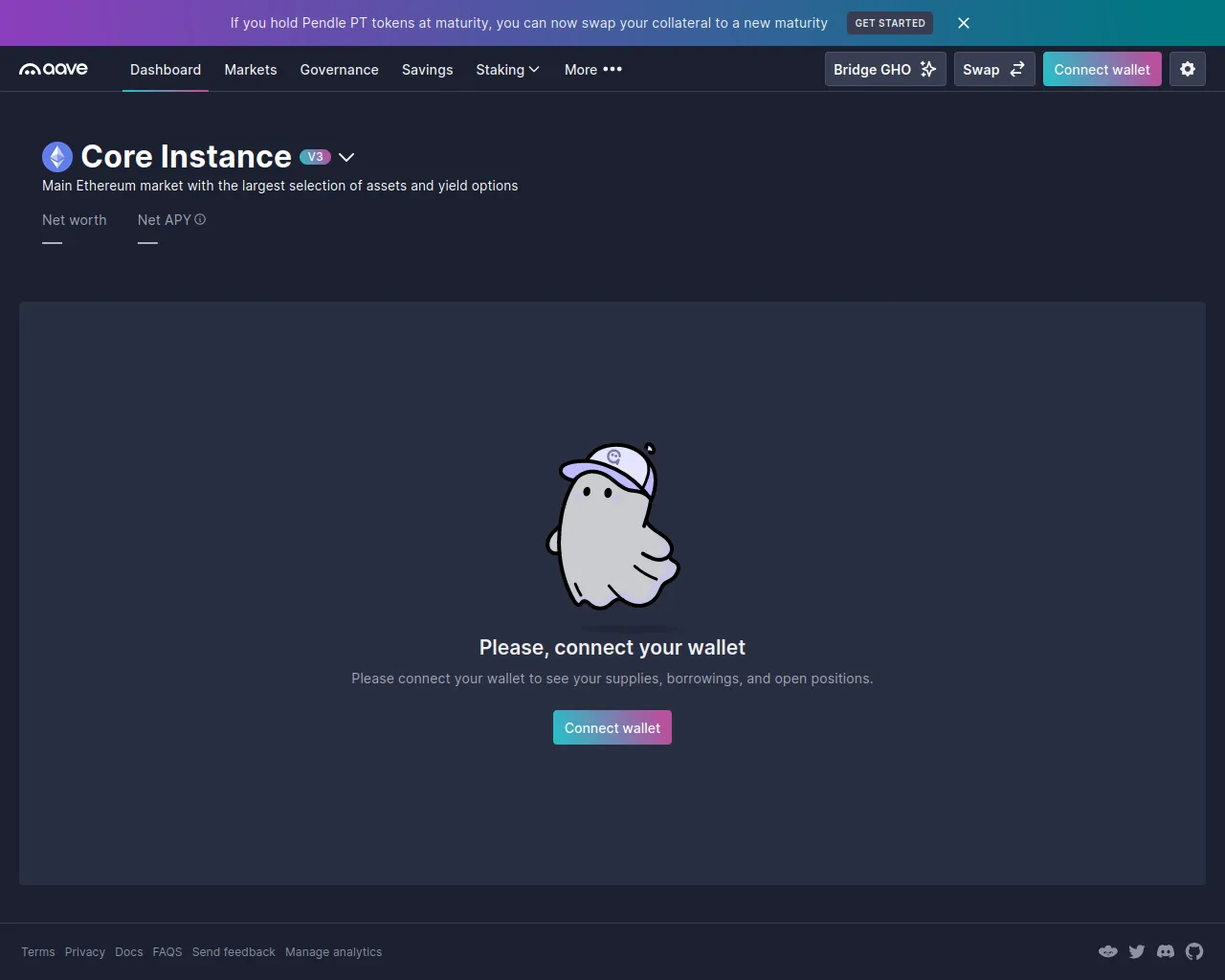Close the Pendle PT announcement banner
The image size is (1225, 980).
pyautogui.click(x=964, y=23)
